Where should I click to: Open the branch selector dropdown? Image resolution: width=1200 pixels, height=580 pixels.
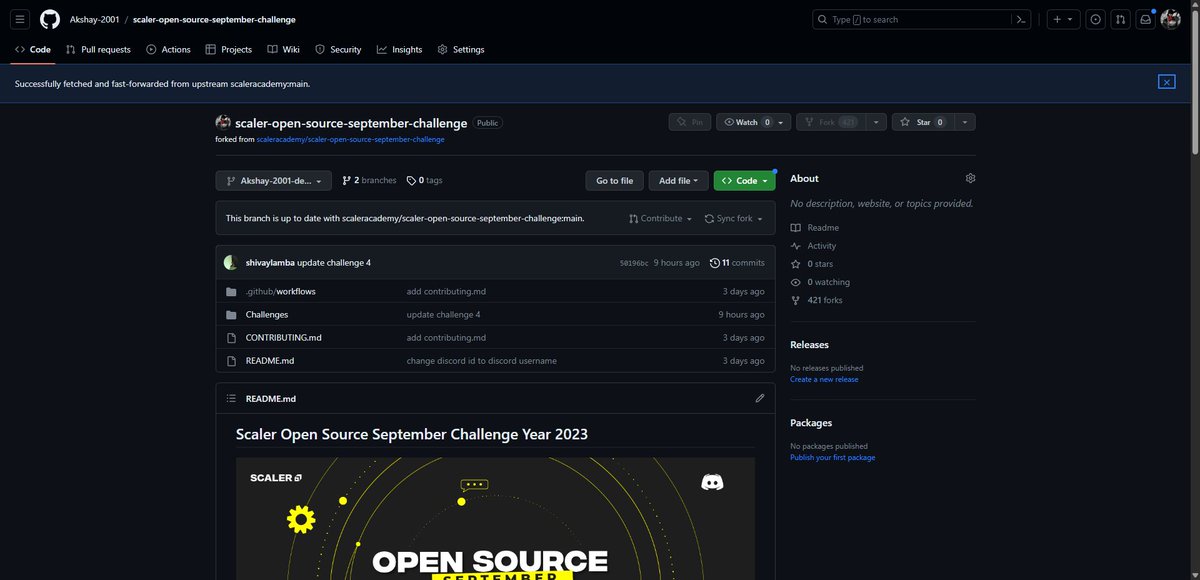[274, 180]
